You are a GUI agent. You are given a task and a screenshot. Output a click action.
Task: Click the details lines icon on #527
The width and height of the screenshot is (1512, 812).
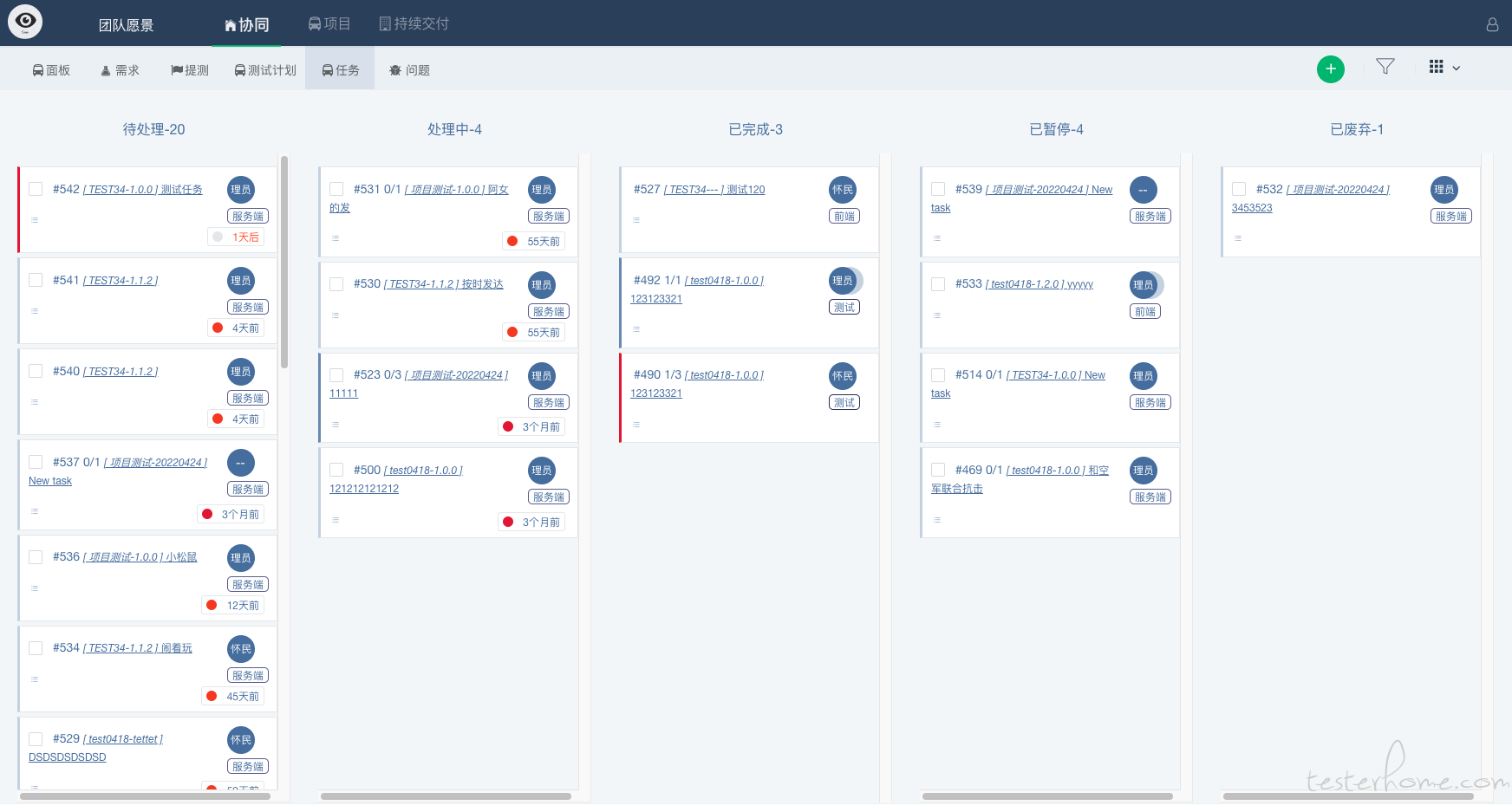[x=636, y=220]
